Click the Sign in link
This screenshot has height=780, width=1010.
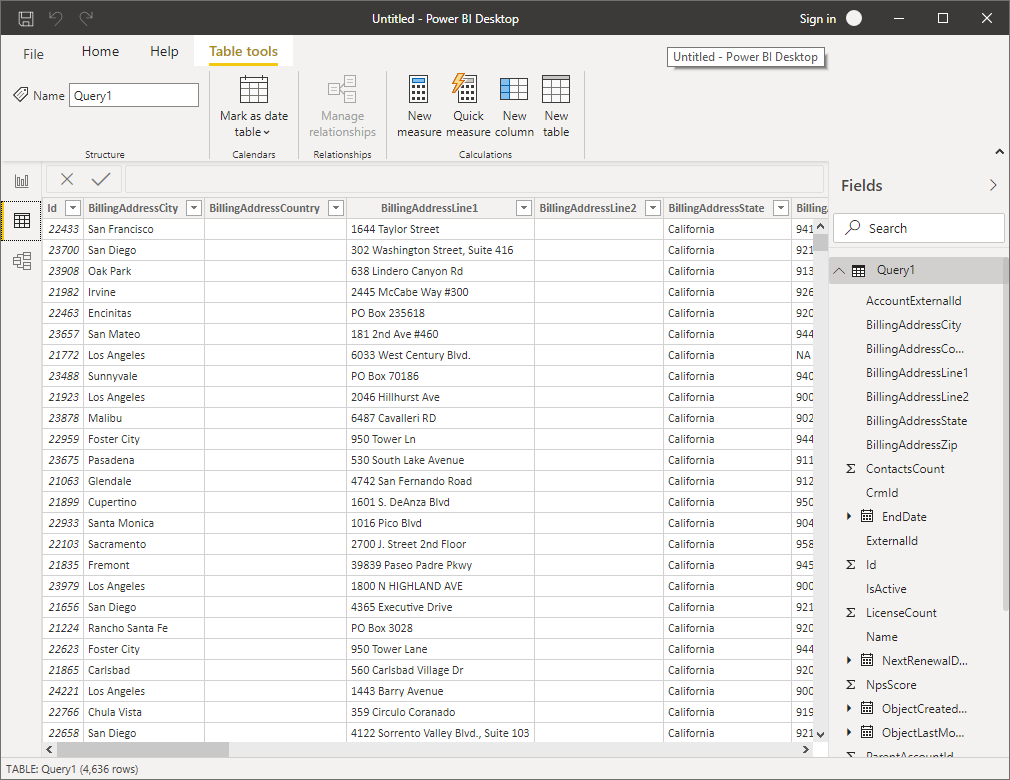tap(817, 19)
